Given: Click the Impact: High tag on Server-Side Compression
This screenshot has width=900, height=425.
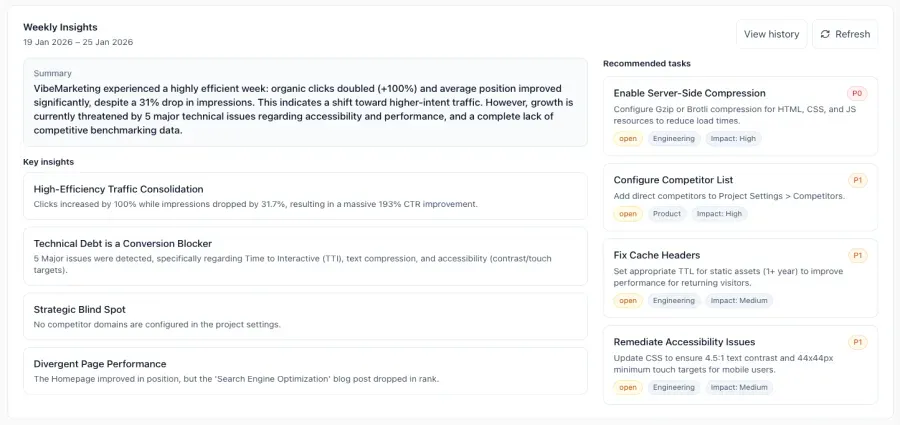Looking at the screenshot, I should pyautogui.click(x=733, y=139).
